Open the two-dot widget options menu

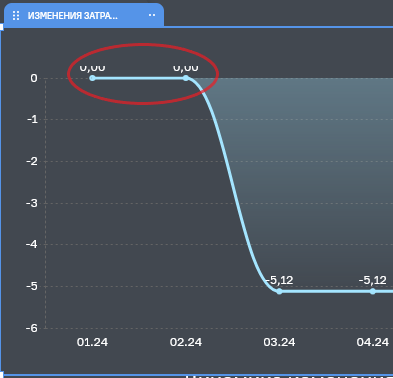[x=152, y=15]
